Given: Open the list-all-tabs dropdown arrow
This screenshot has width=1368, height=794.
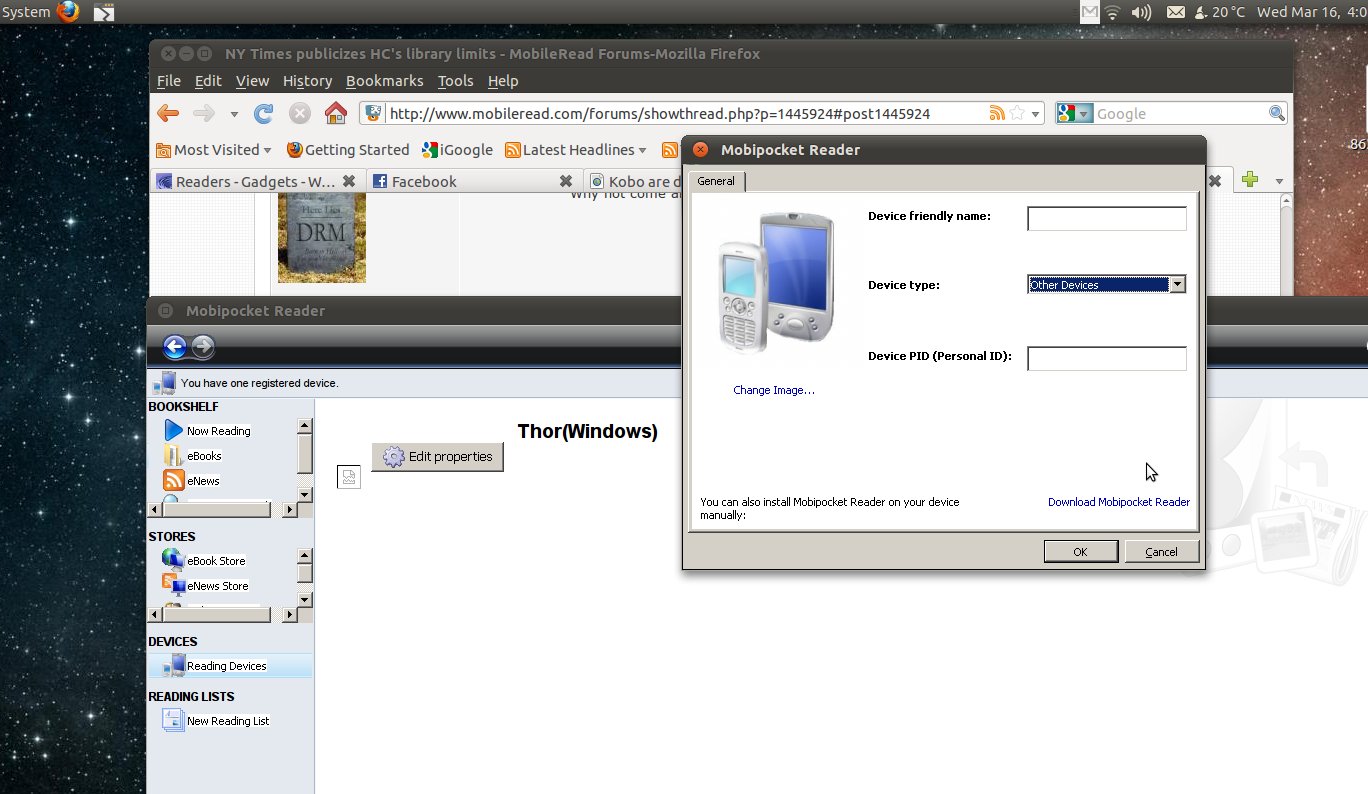Looking at the screenshot, I should 1279,181.
